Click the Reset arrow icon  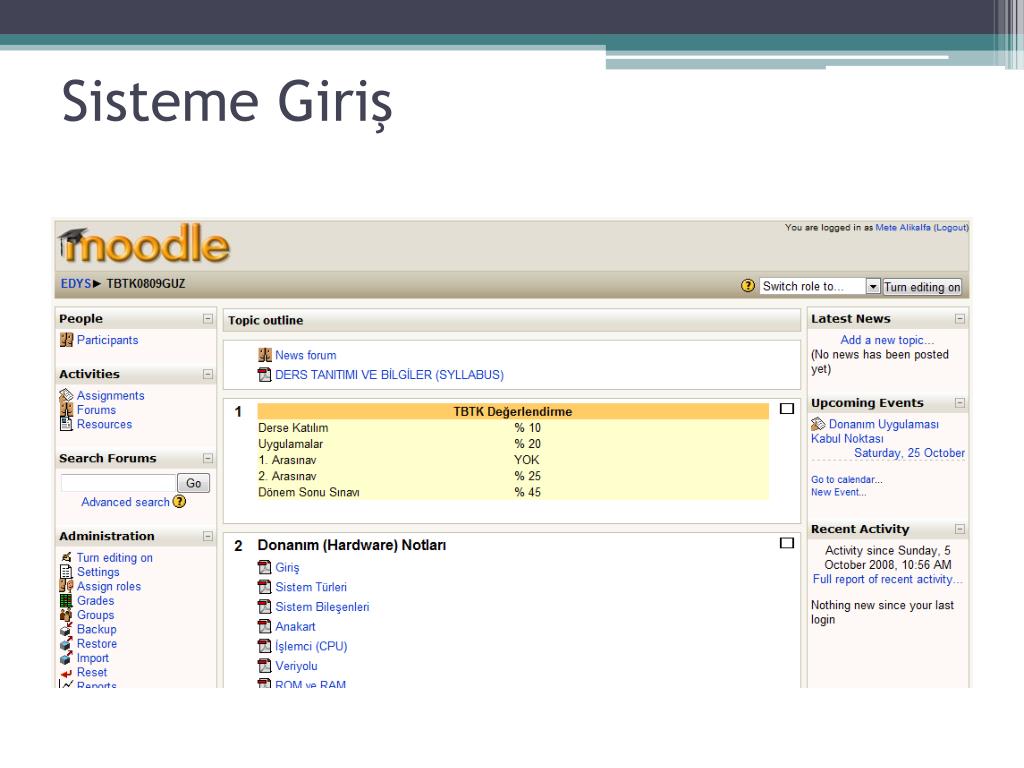[66, 673]
